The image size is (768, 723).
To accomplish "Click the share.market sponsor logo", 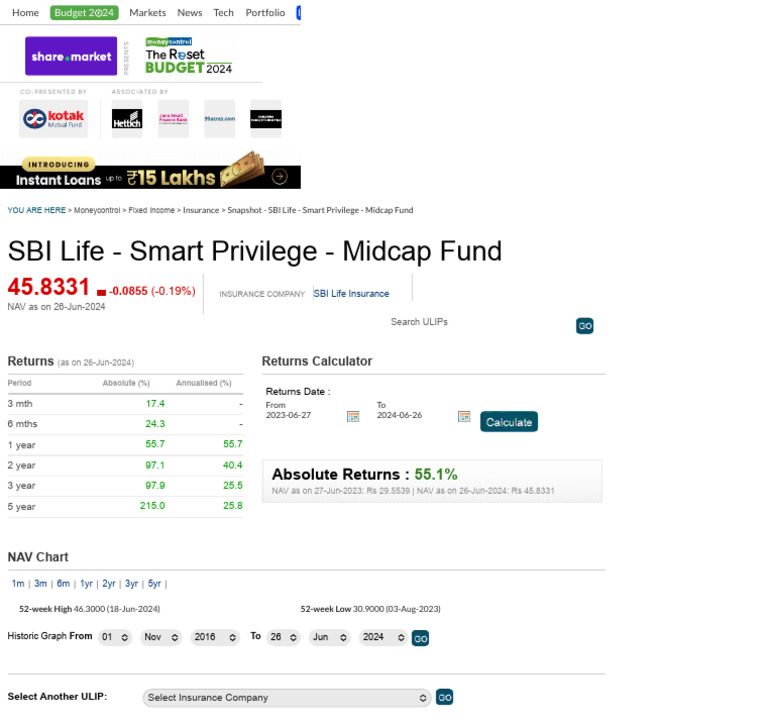I will click(71, 56).
